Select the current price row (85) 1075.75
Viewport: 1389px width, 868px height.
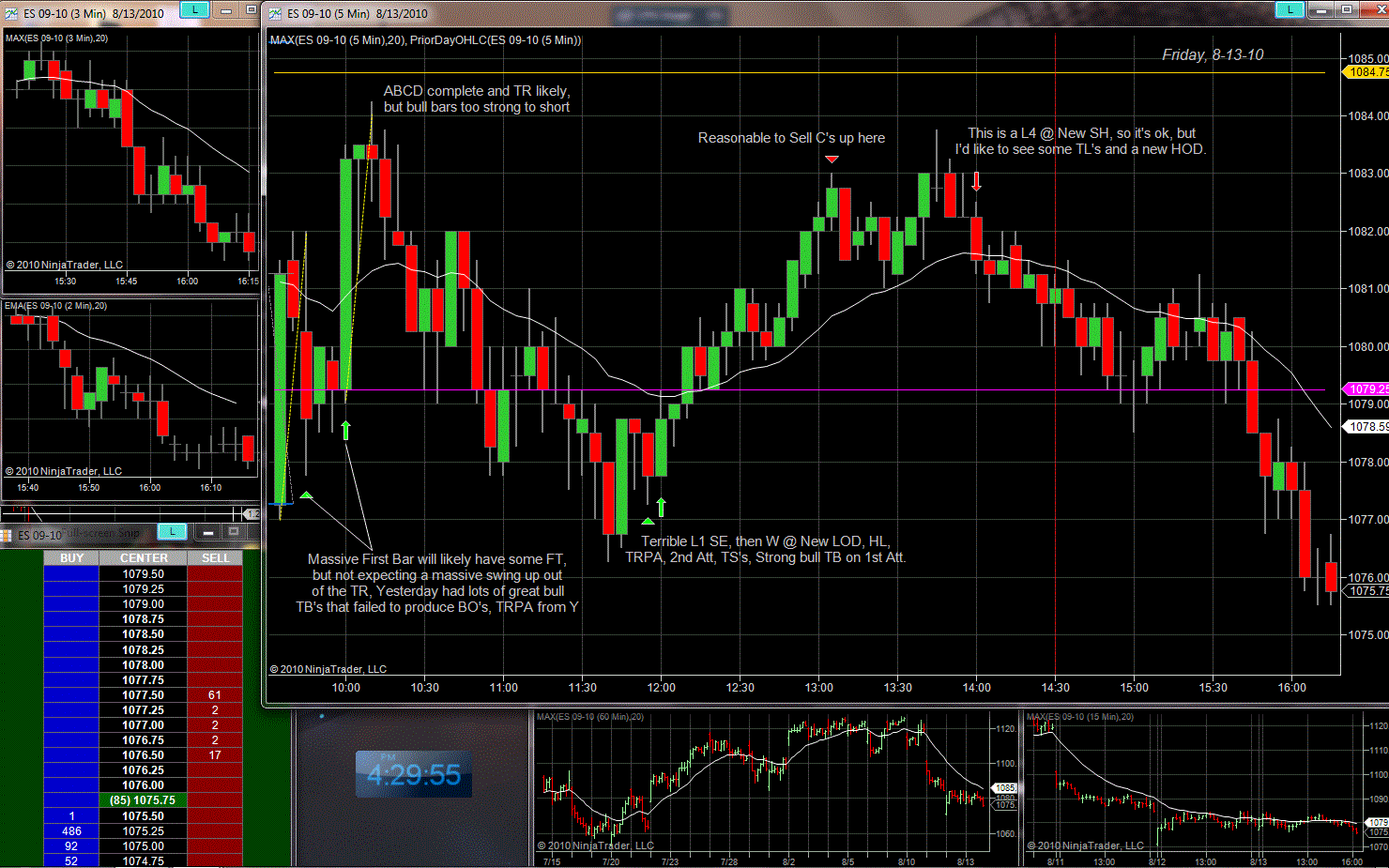[143, 800]
